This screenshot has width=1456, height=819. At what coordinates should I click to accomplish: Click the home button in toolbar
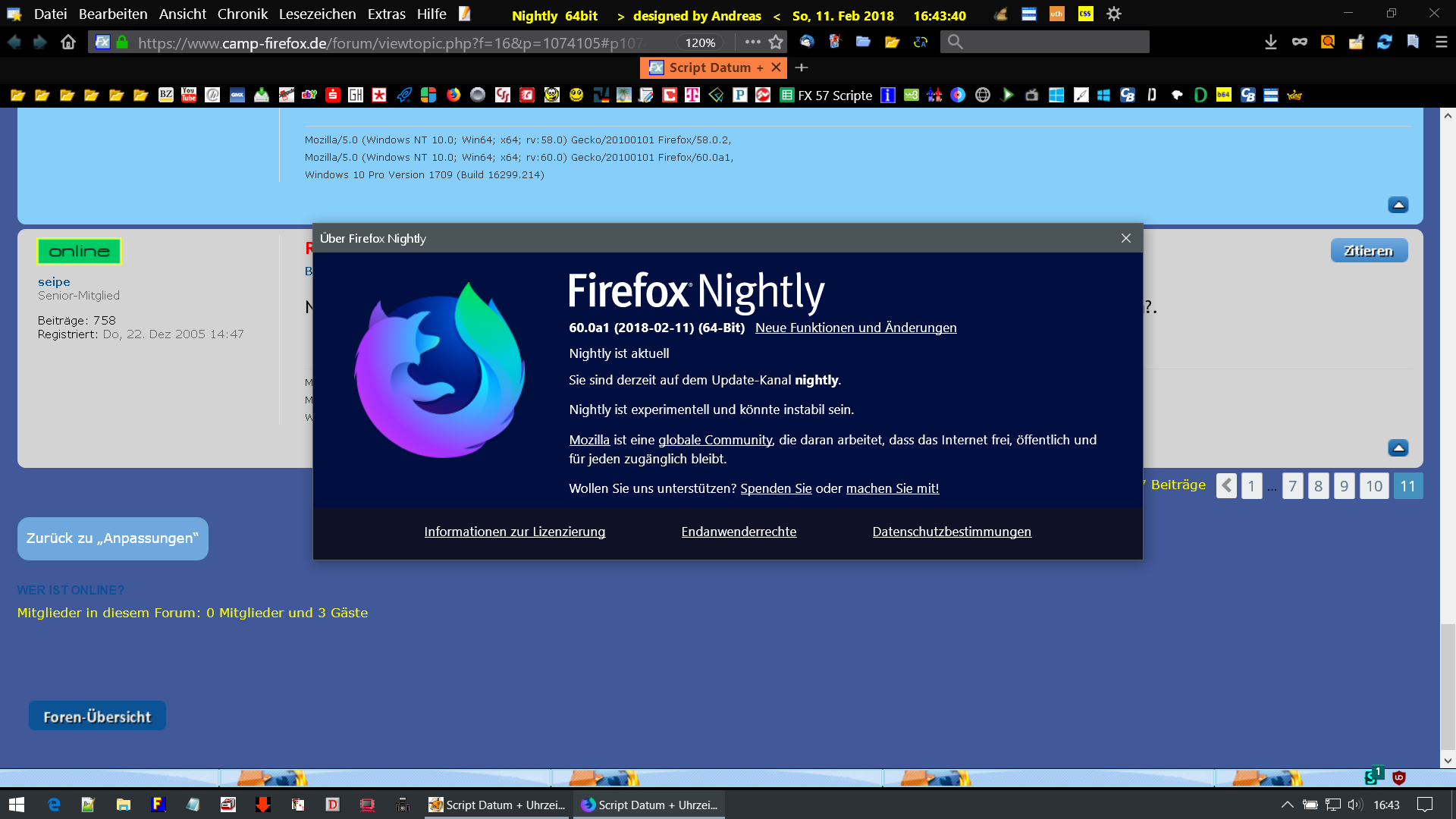pyautogui.click(x=68, y=42)
